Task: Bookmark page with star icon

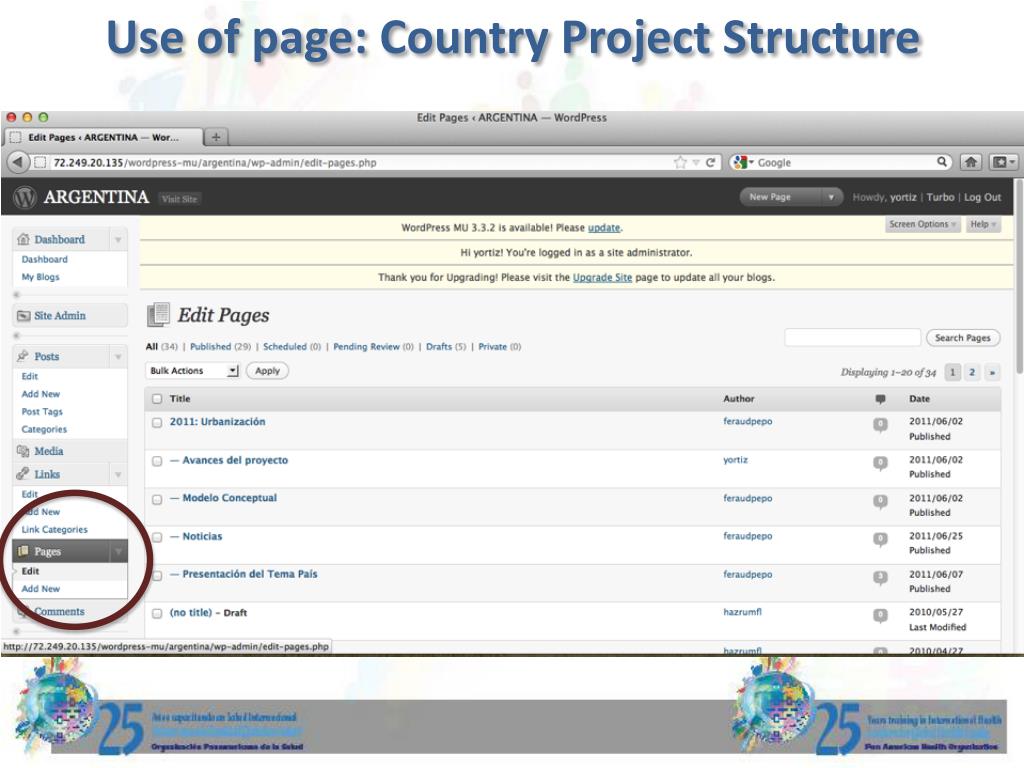Action: pos(680,162)
